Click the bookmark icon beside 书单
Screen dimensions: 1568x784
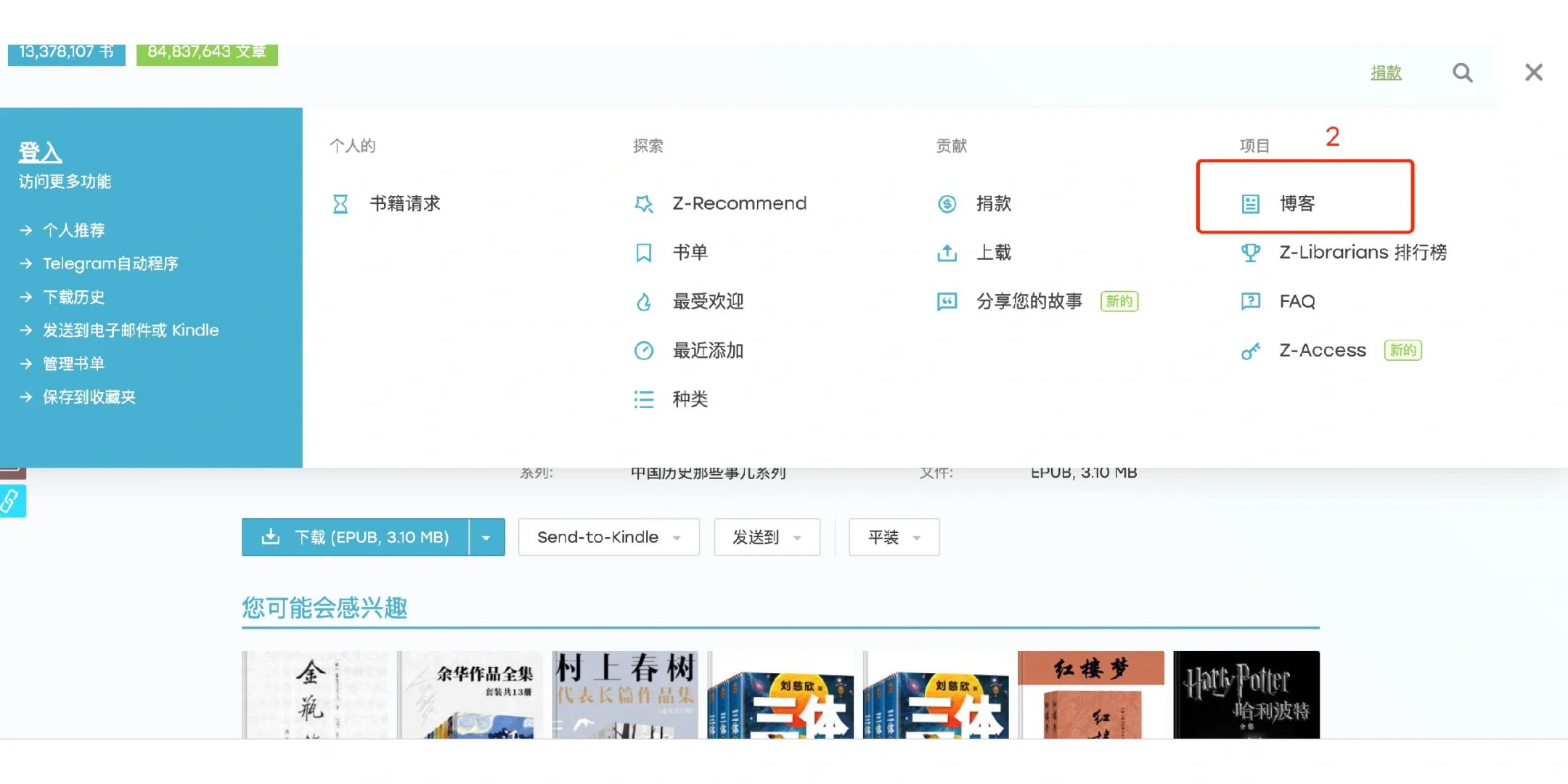point(643,253)
